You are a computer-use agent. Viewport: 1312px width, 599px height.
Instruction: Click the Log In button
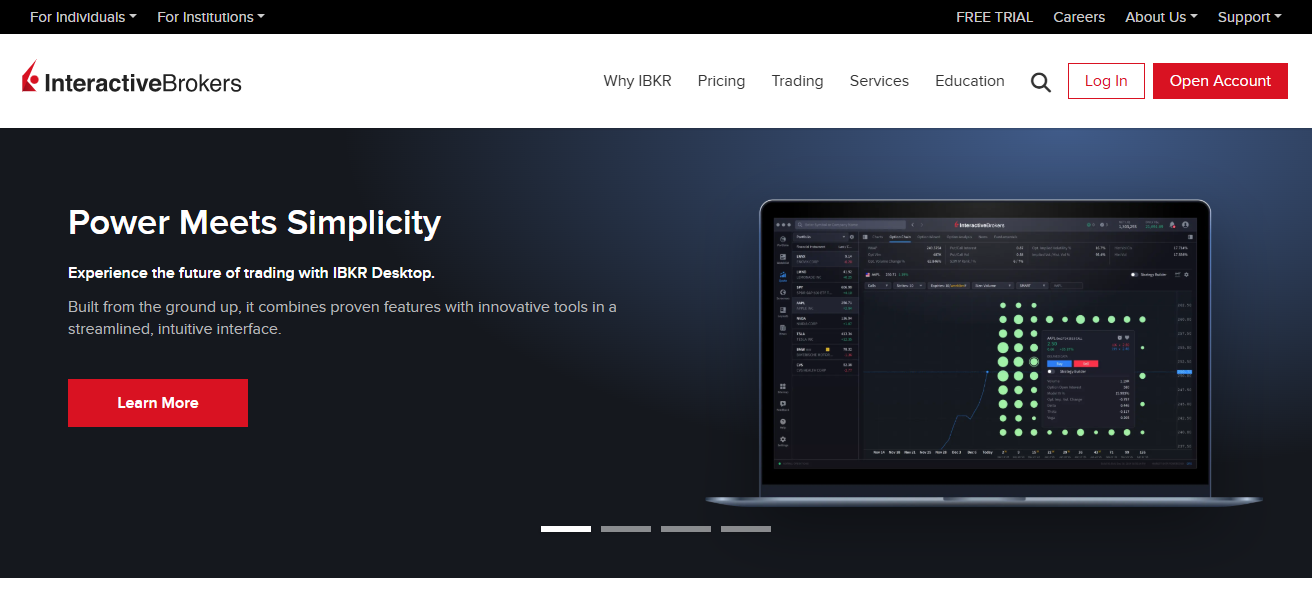coord(1106,81)
